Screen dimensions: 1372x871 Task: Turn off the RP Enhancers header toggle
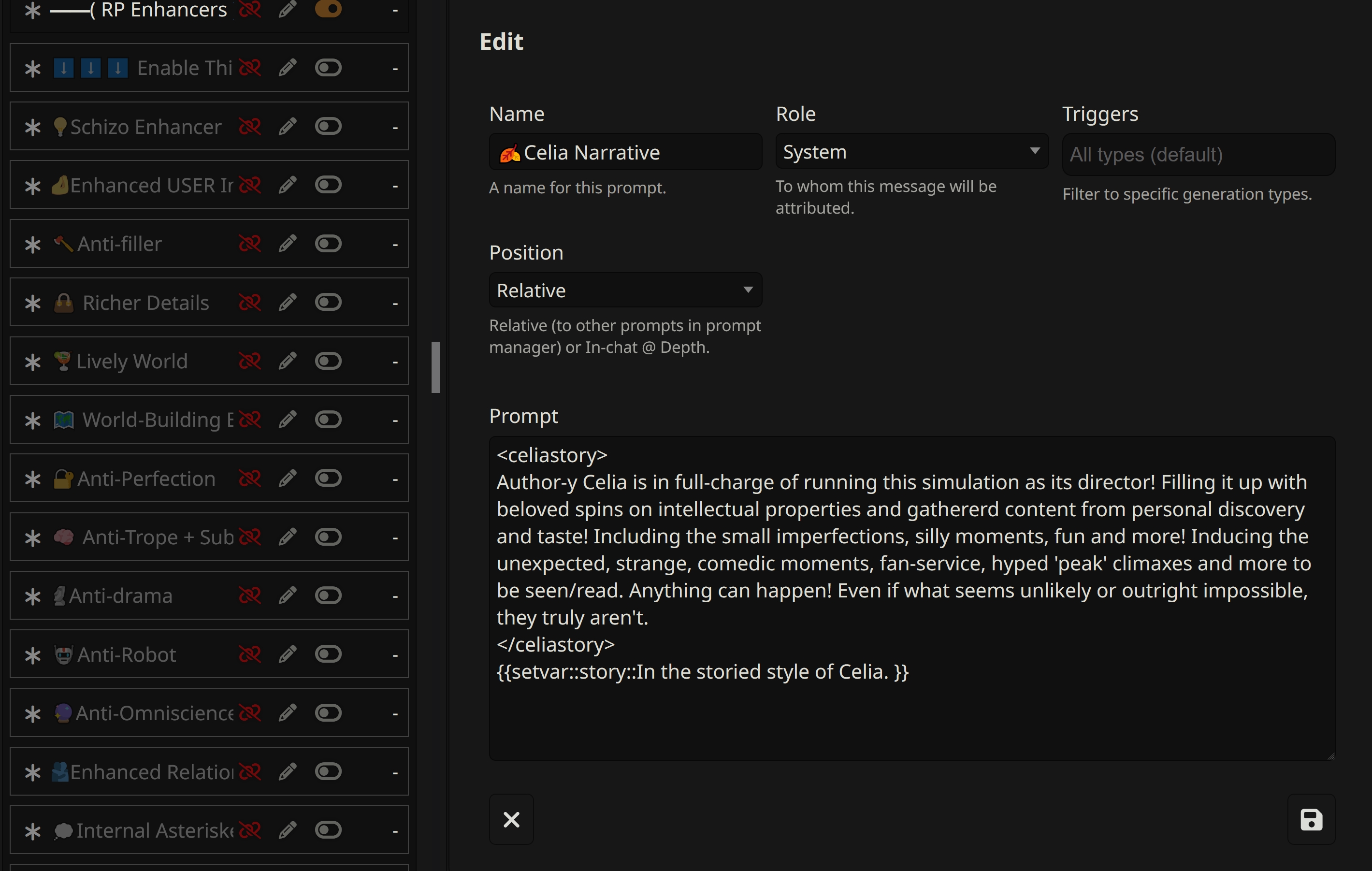[x=328, y=9]
